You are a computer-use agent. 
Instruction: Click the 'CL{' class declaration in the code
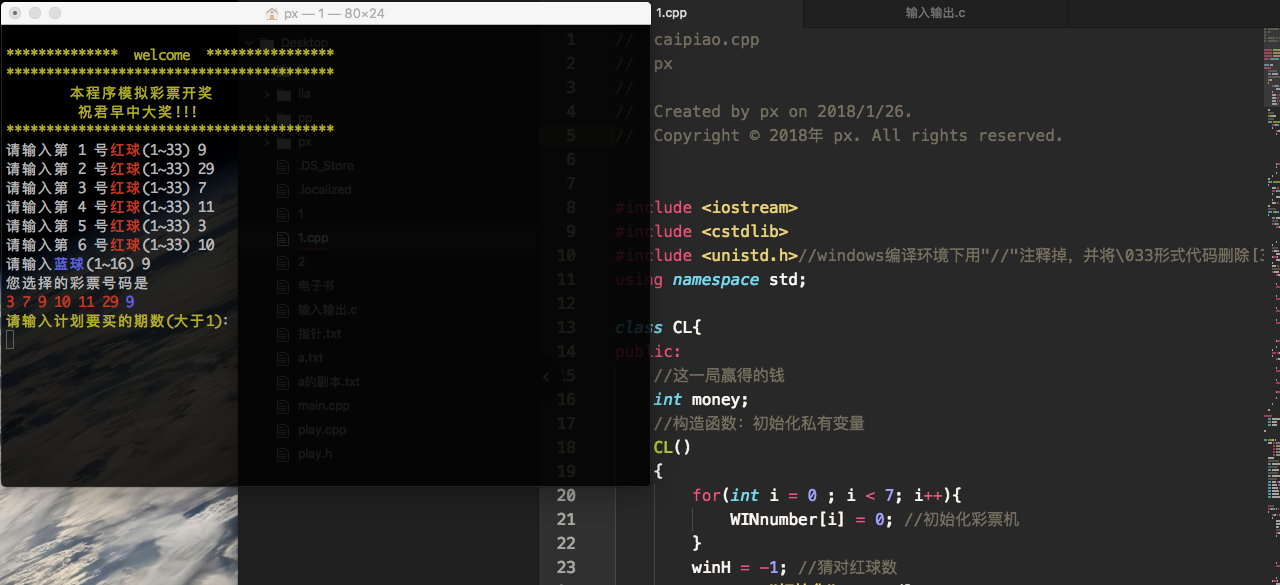click(688, 328)
